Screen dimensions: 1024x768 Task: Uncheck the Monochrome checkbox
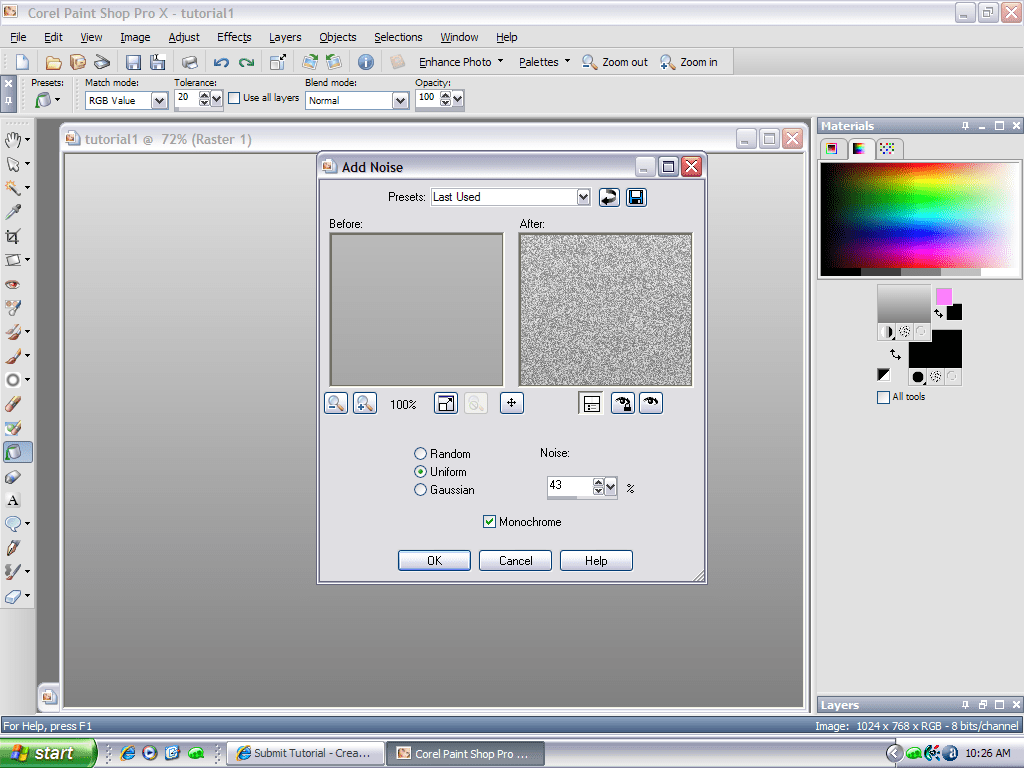489,521
